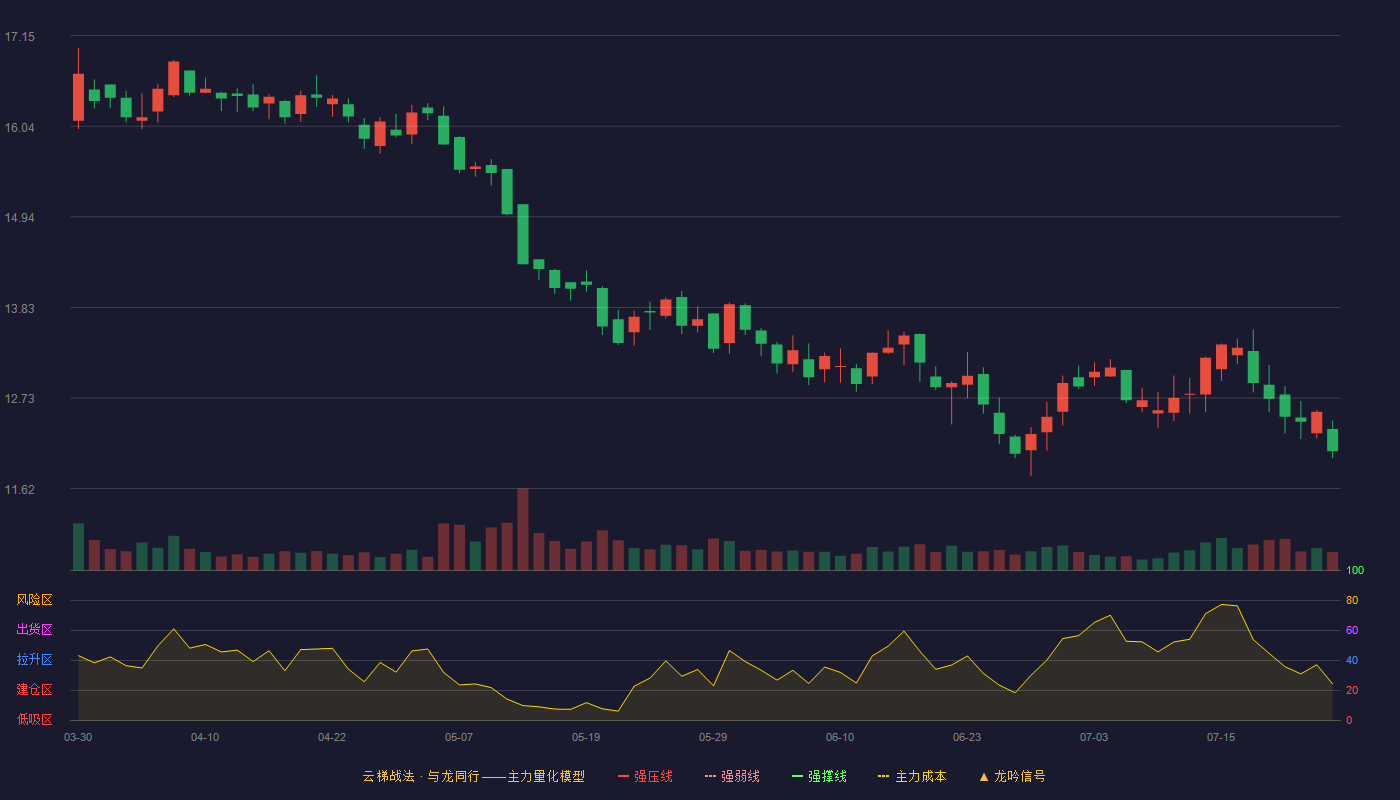Click the 11.62 price axis label
1400x800 pixels.
pyautogui.click(x=20, y=489)
